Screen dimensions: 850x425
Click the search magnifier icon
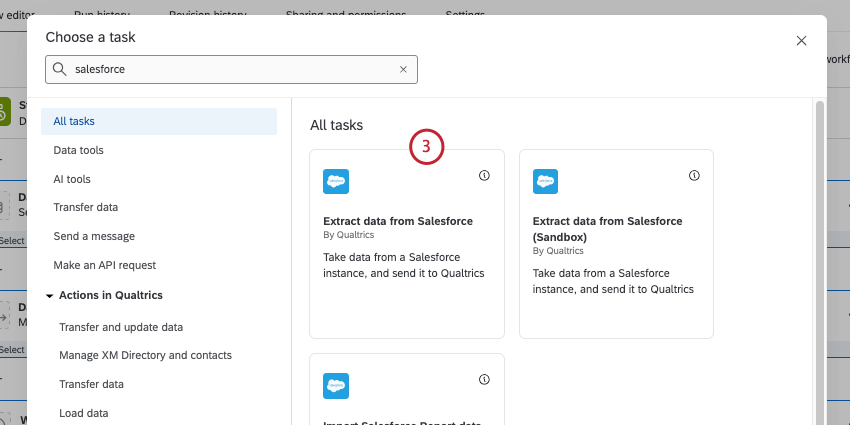point(60,69)
